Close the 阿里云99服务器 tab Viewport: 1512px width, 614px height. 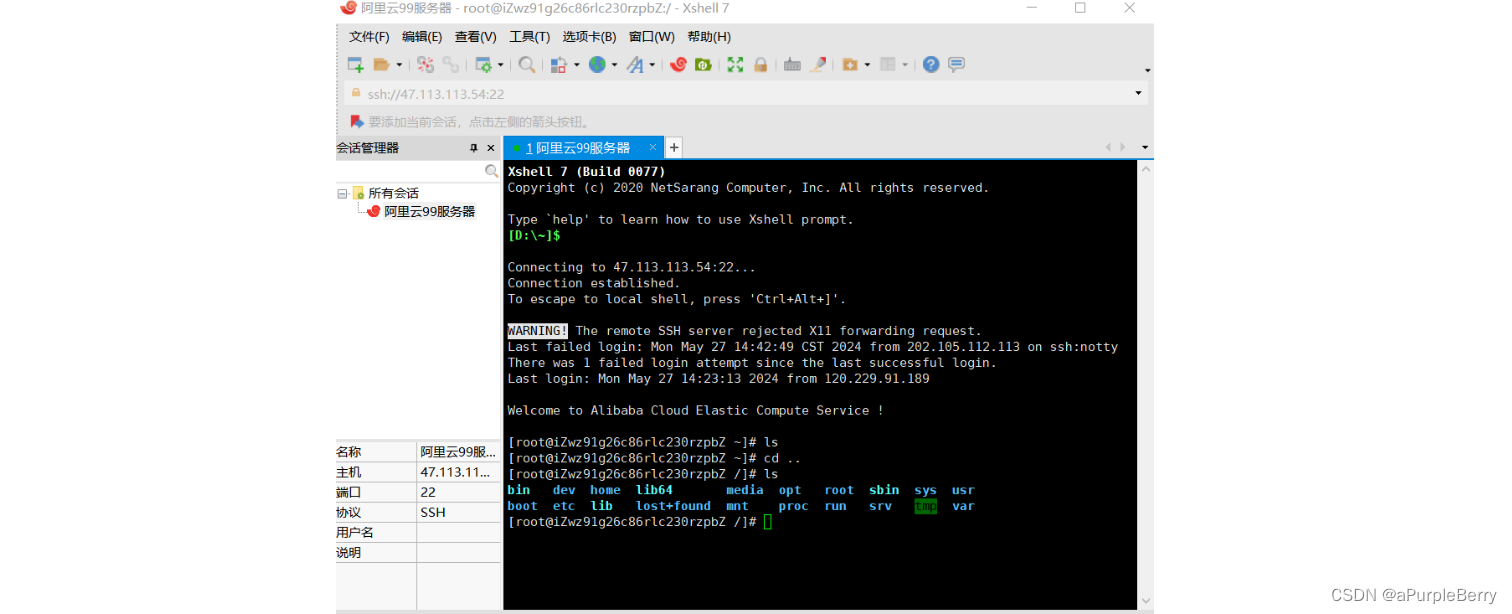pyautogui.click(x=655, y=148)
